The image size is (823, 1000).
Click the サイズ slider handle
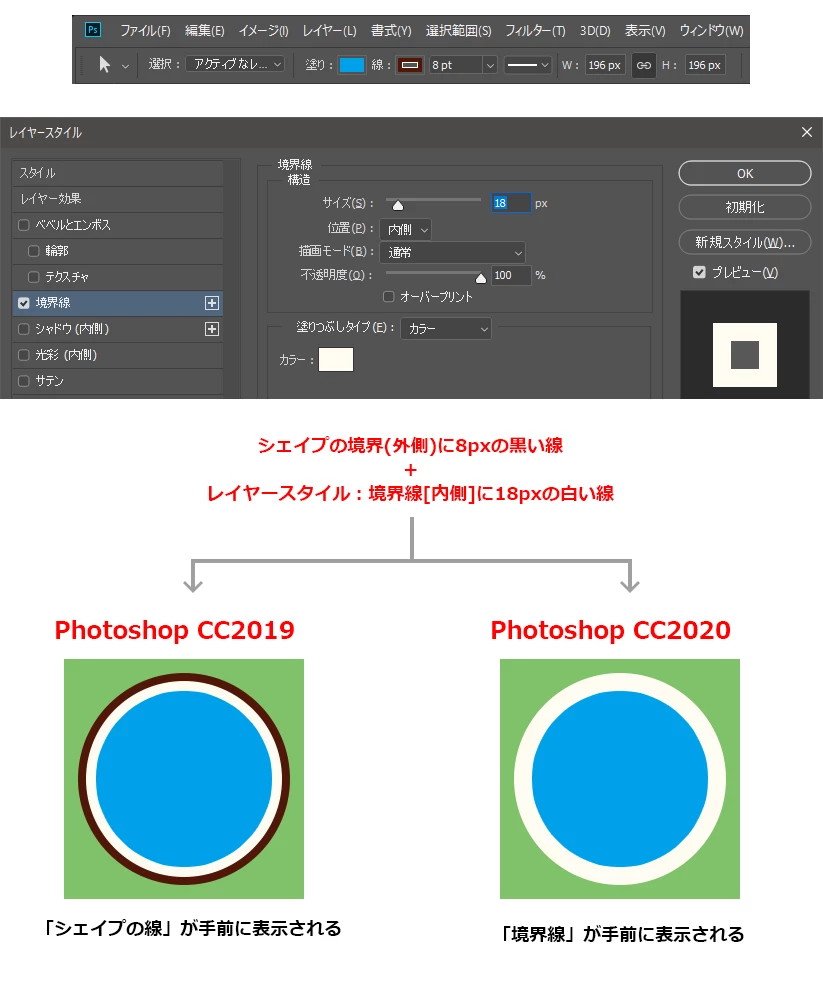click(x=397, y=205)
